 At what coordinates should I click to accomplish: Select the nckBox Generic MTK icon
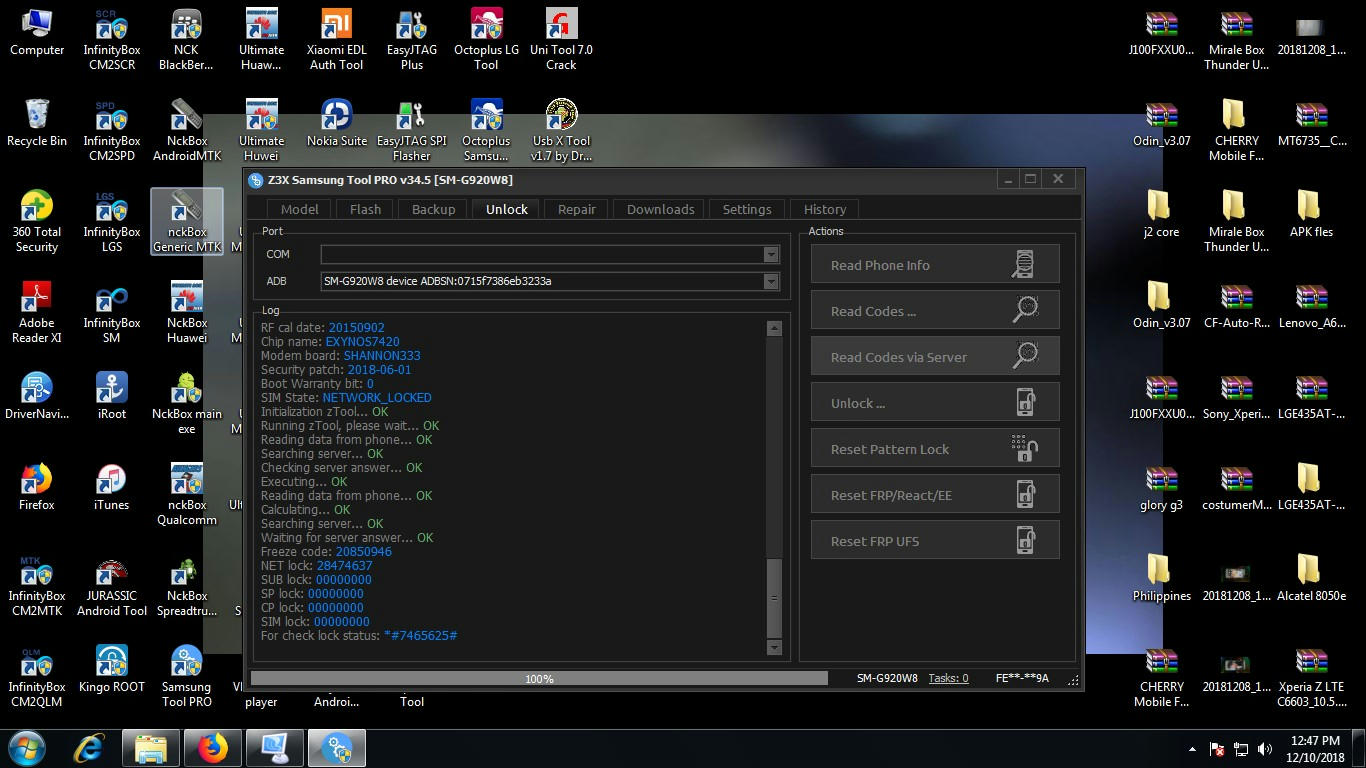(186, 222)
